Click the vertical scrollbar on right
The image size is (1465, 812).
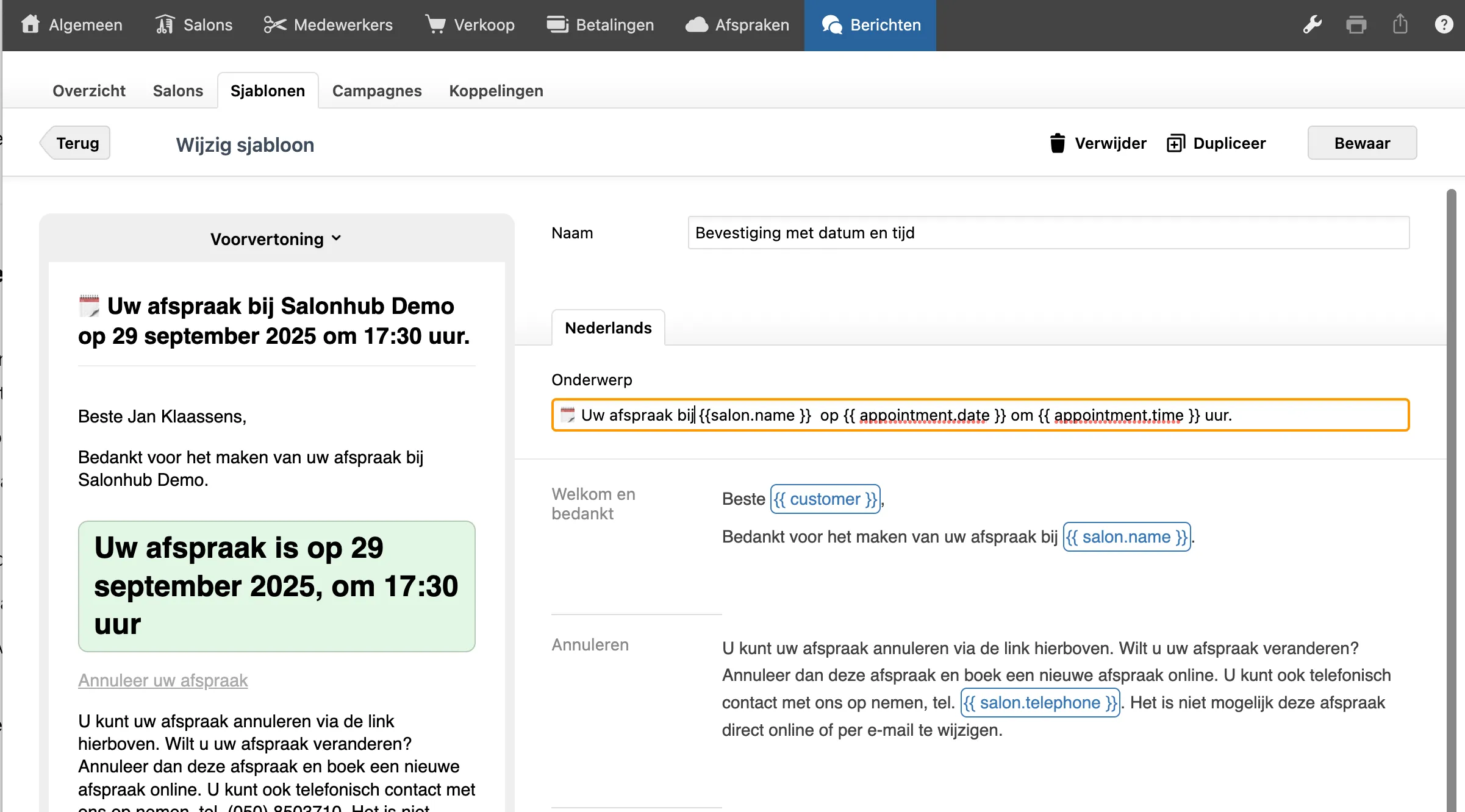point(1451,488)
